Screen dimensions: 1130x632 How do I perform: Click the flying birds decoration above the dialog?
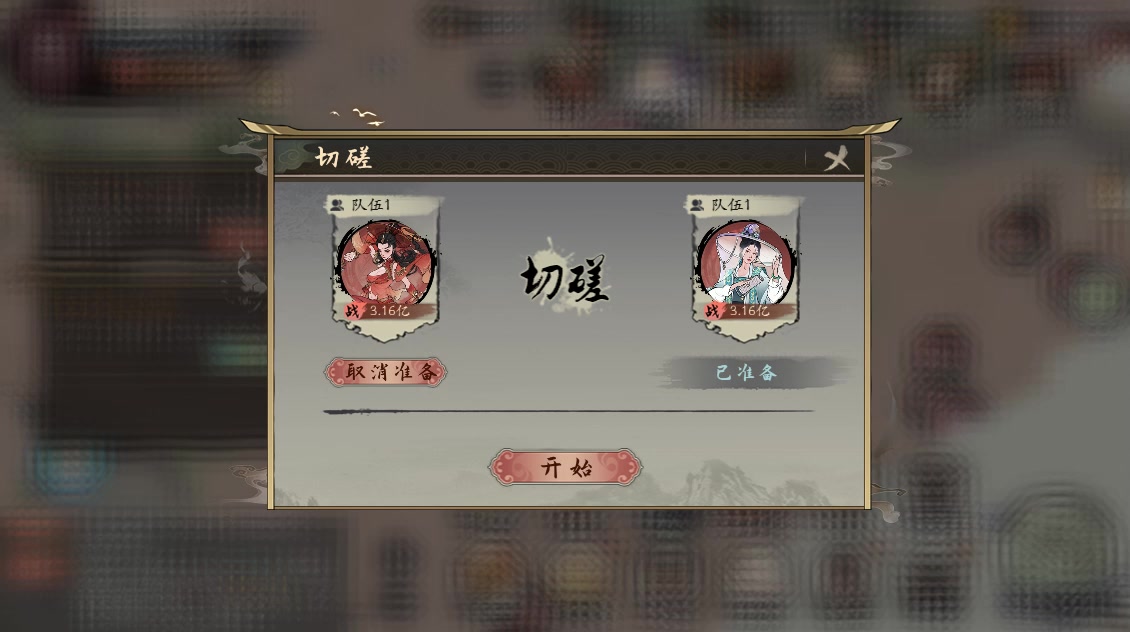tap(358, 117)
